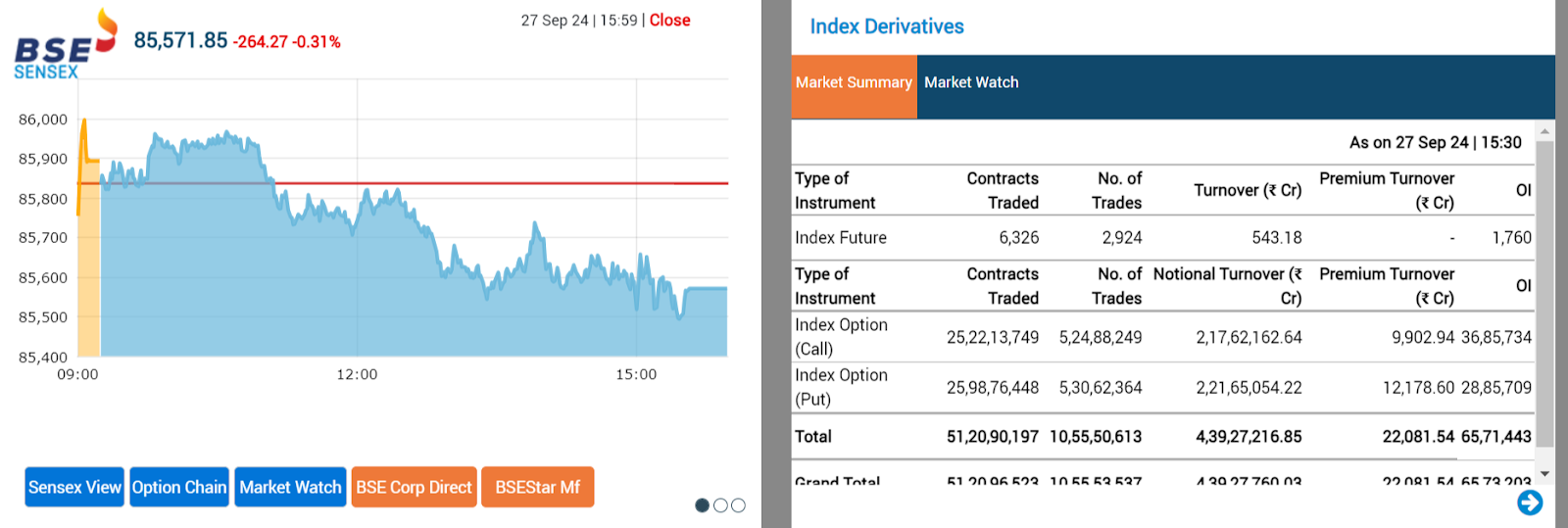The image size is (1568, 528).
Task: Click the Index Derivatives heading link
Action: click(887, 26)
